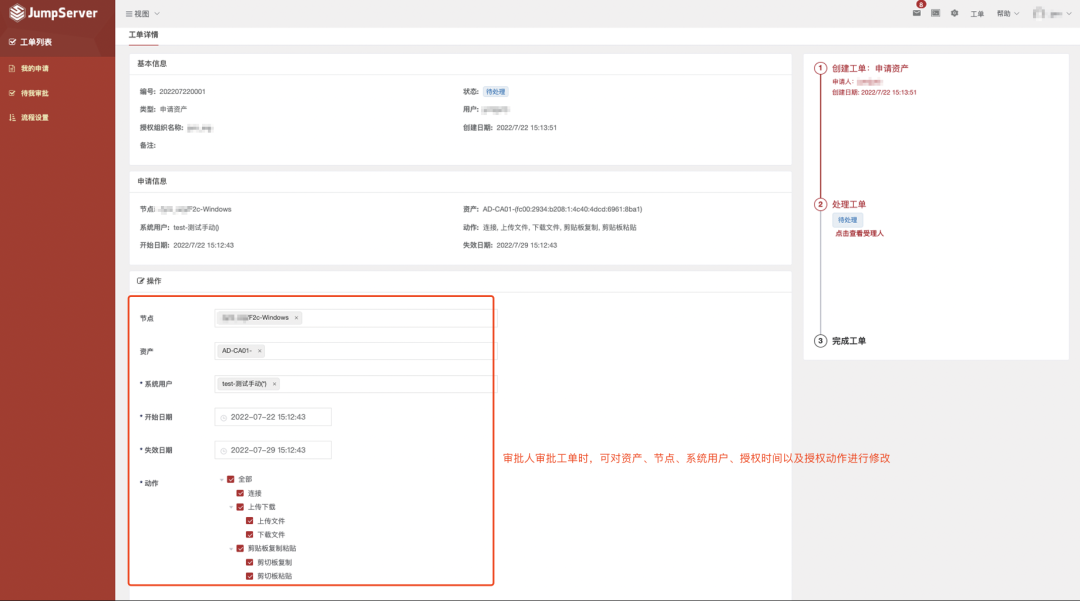Click the 待处理 status tag in 基本信息
Viewport: 1080px width, 601px height.
[495, 92]
